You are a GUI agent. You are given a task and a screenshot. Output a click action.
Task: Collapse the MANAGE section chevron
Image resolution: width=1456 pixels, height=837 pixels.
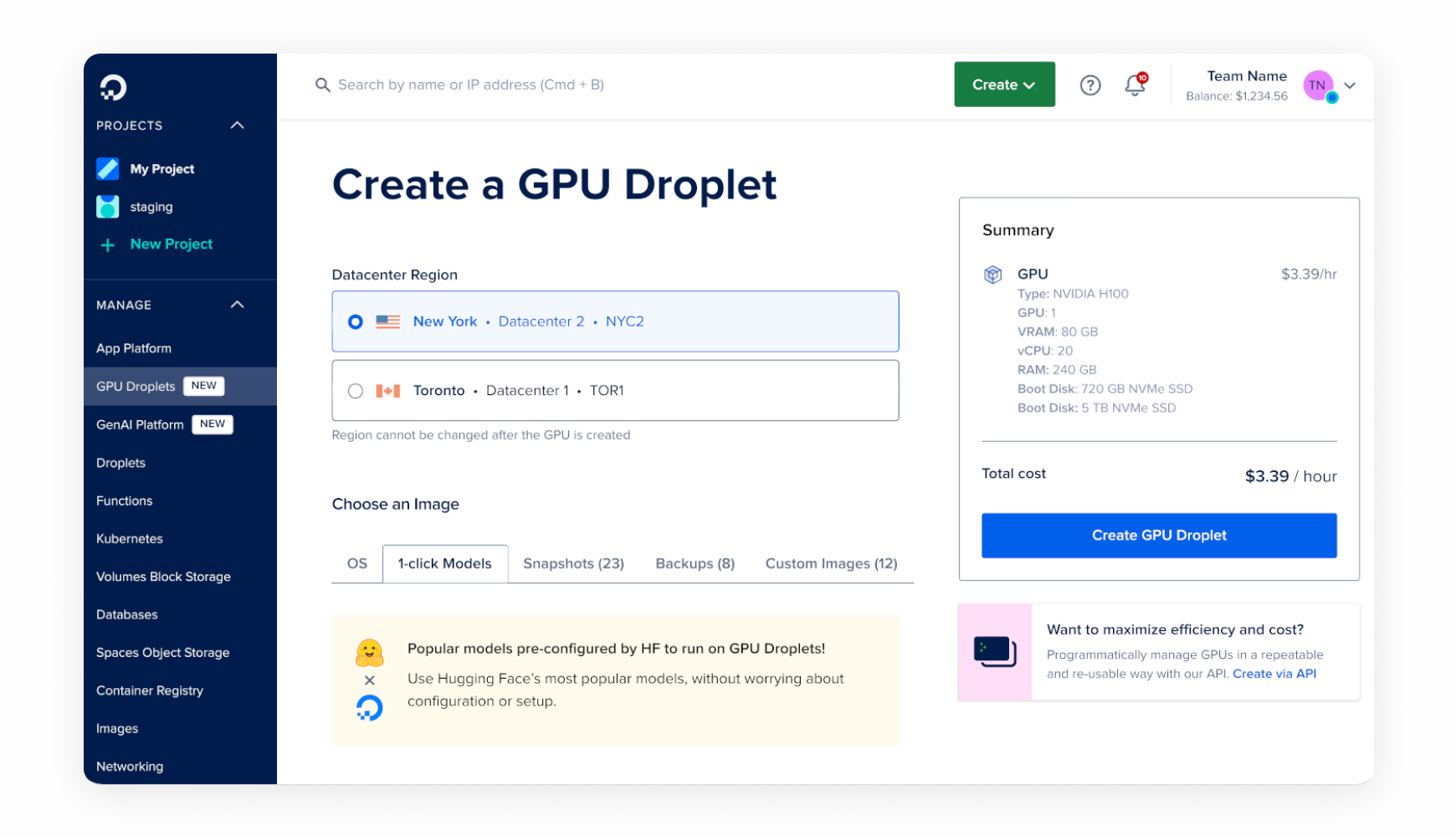point(238,305)
